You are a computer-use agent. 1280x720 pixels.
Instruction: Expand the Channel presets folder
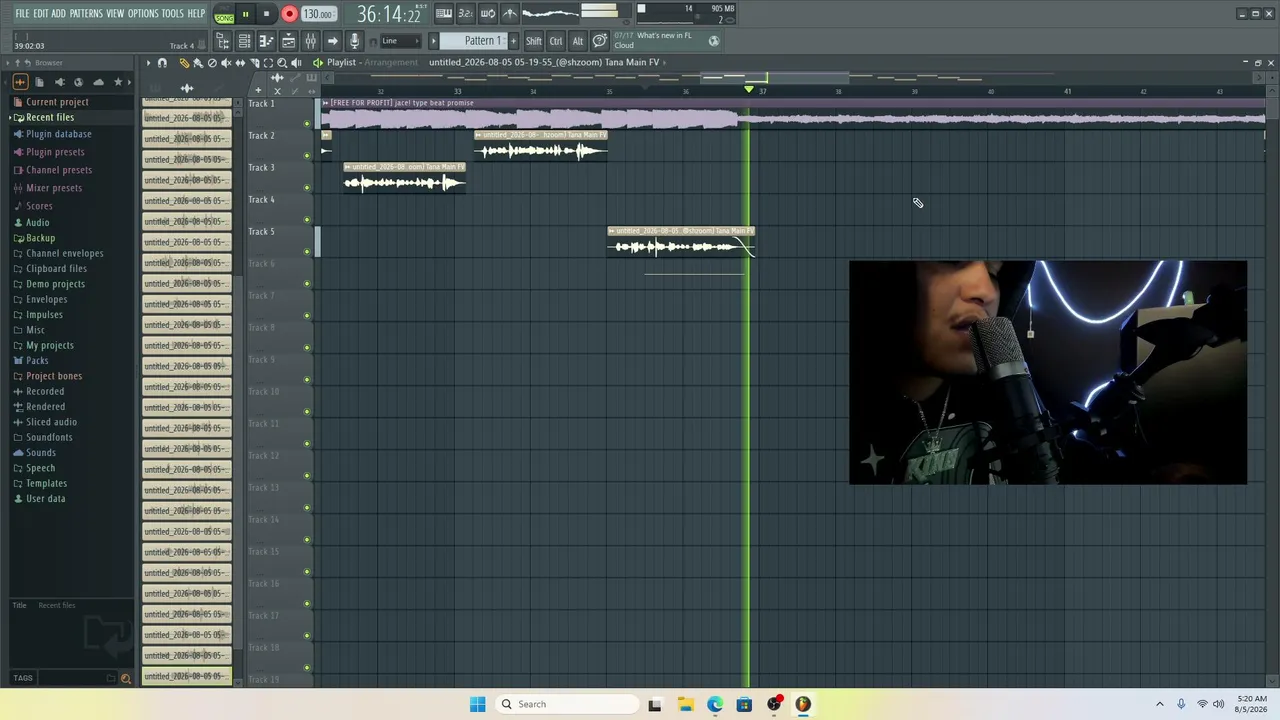click(x=58, y=170)
